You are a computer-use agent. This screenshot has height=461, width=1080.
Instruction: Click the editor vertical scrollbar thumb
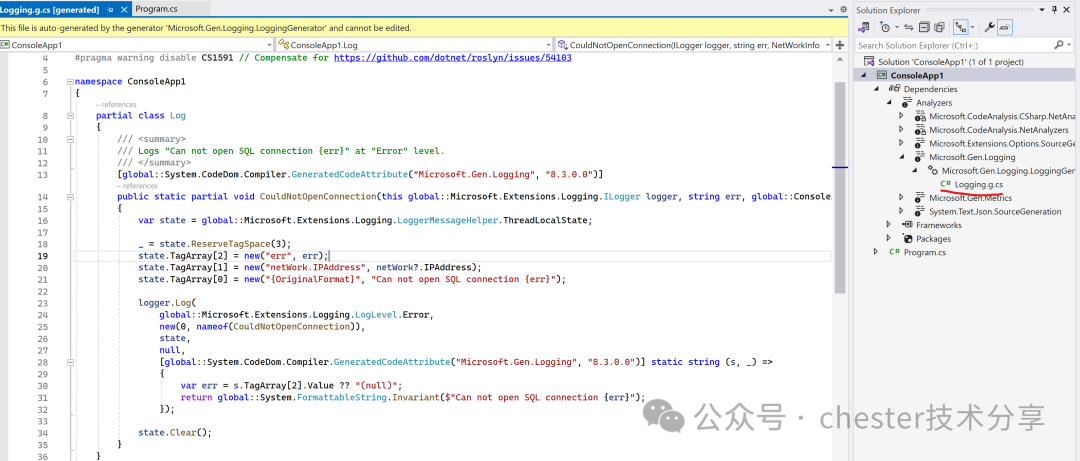840,186
